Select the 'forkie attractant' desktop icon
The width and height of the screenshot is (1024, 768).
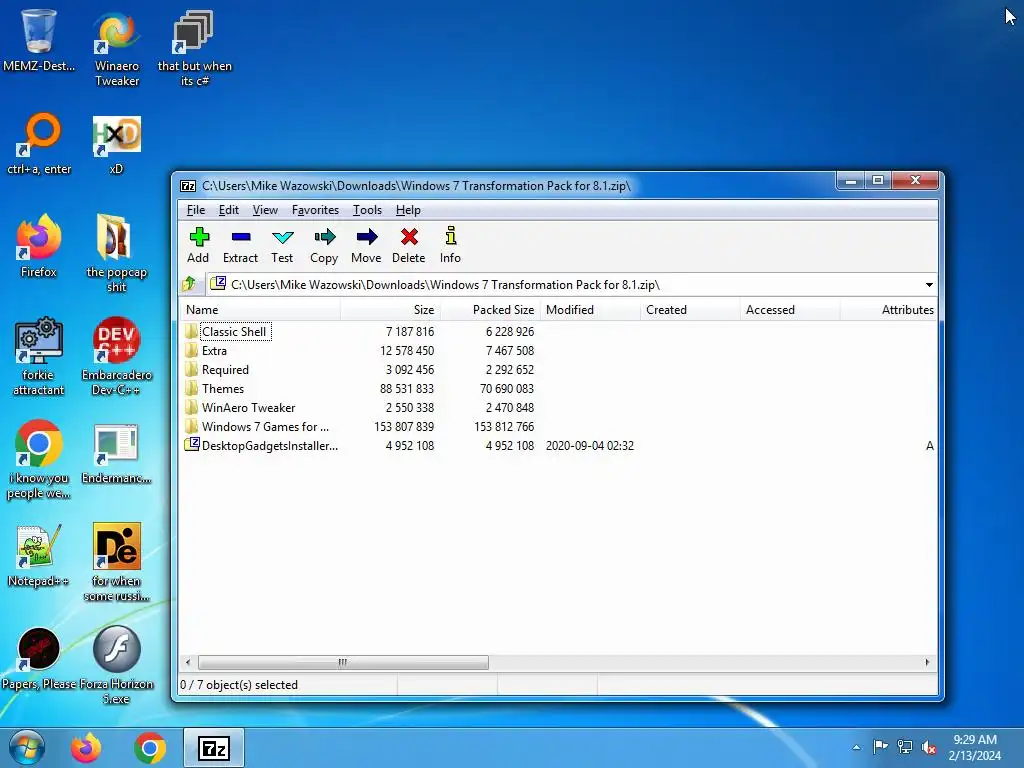(x=39, y=357)
